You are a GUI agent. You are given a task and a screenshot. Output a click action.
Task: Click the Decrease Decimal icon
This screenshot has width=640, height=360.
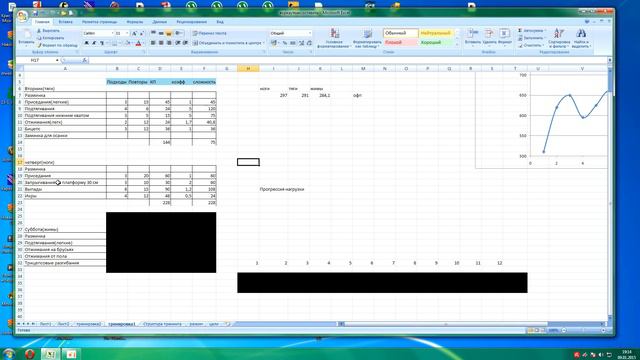[309, 43]
